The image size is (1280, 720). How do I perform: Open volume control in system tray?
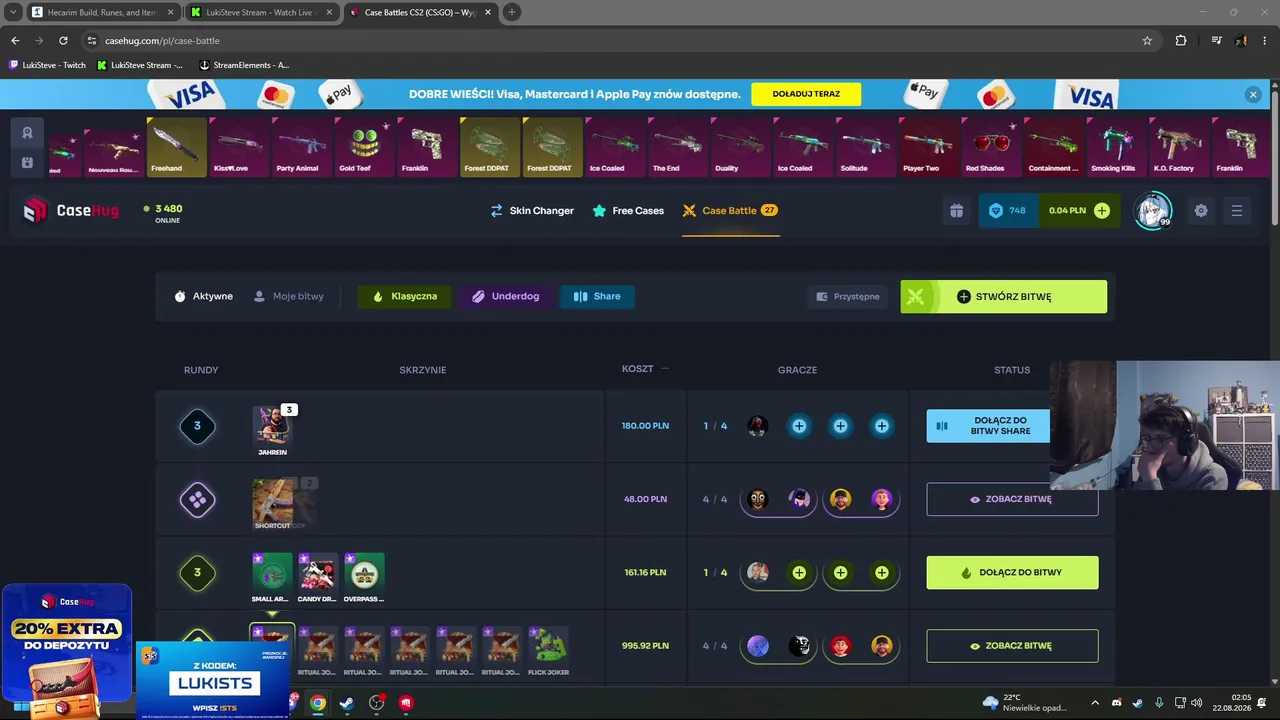(1197, 703)
